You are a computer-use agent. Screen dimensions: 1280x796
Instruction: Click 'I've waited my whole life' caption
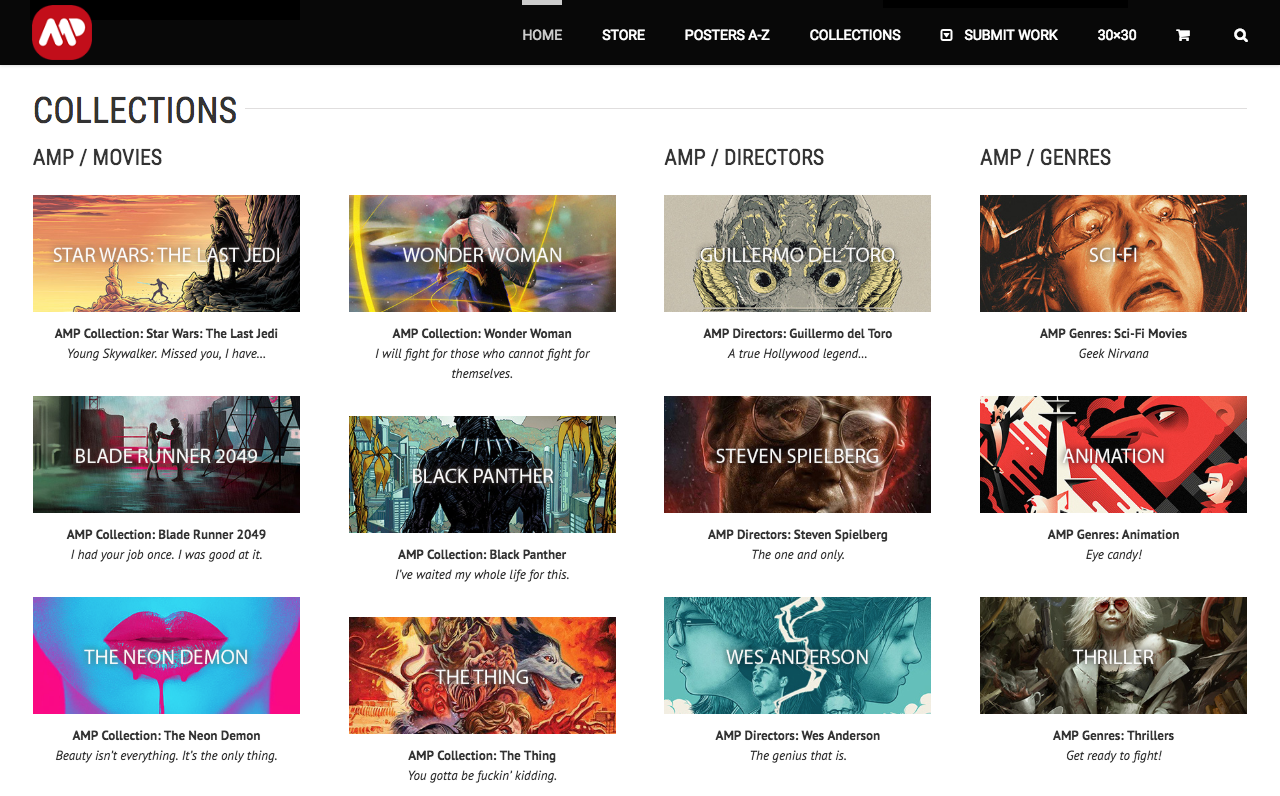pos(482,575)
